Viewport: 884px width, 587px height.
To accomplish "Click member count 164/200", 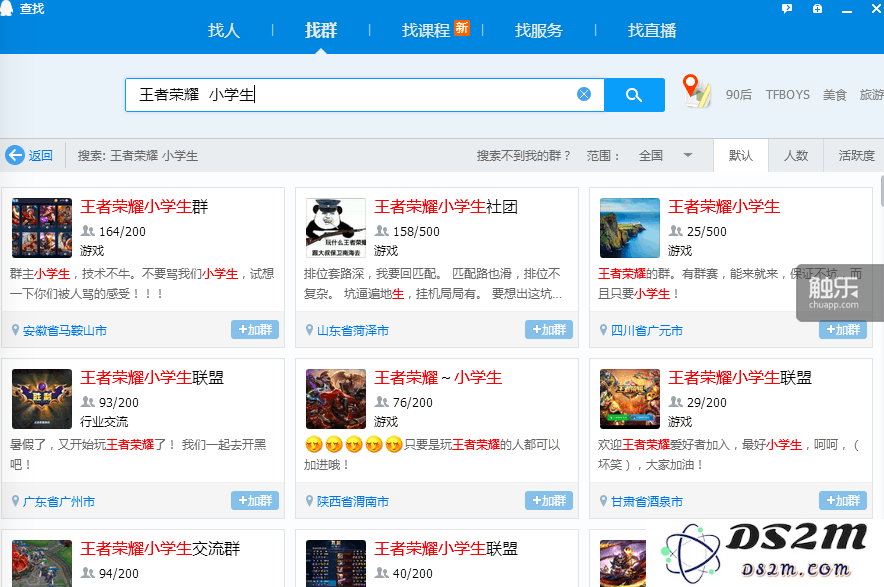I will 122,232.
